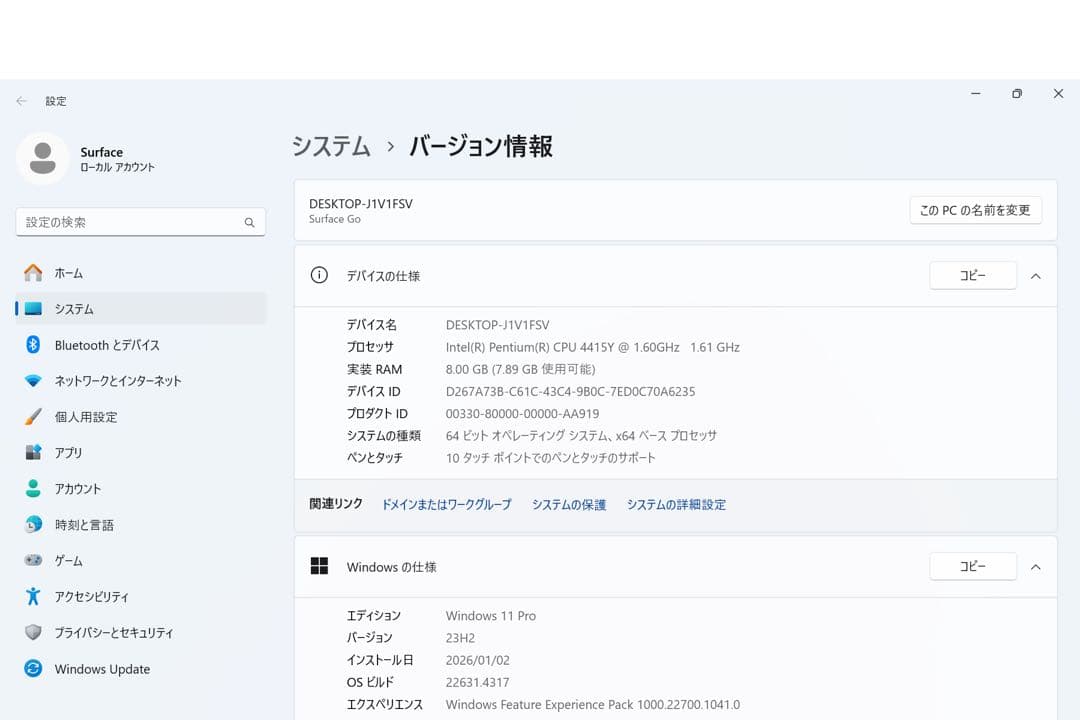Maximize or restore the settings window

[1017, 94]
